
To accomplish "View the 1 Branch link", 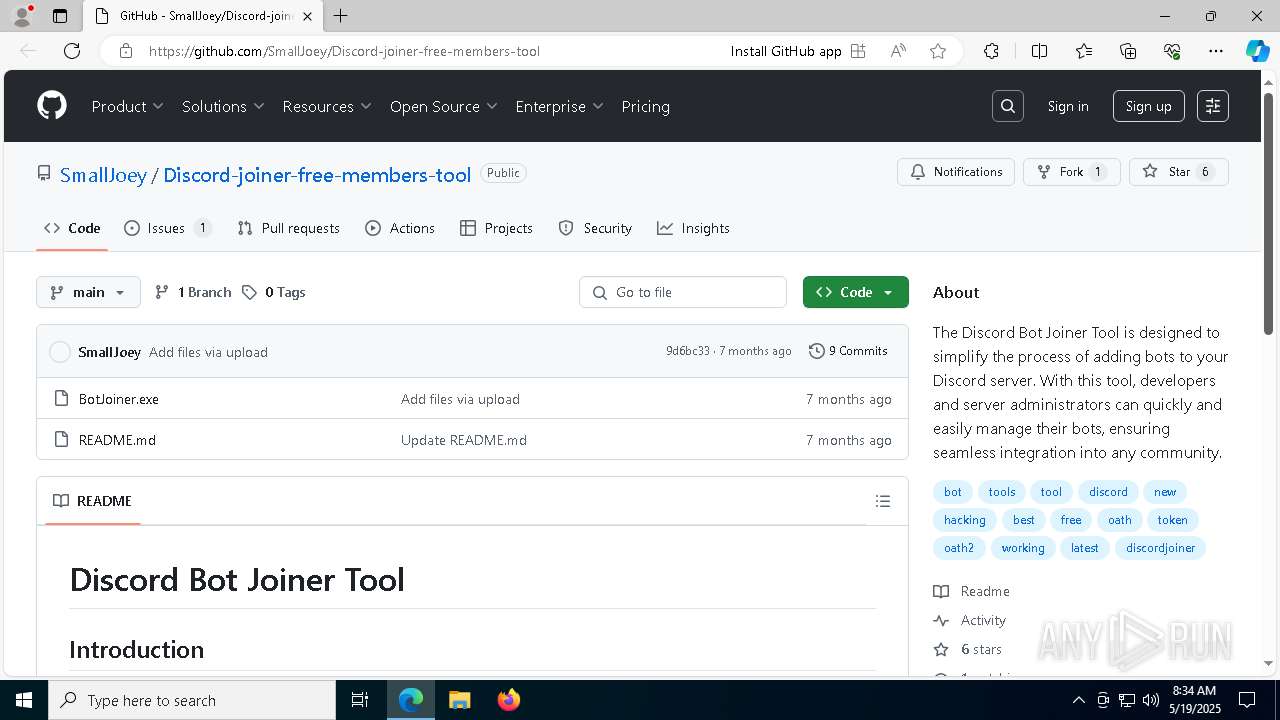I will (x=193, y=292).
